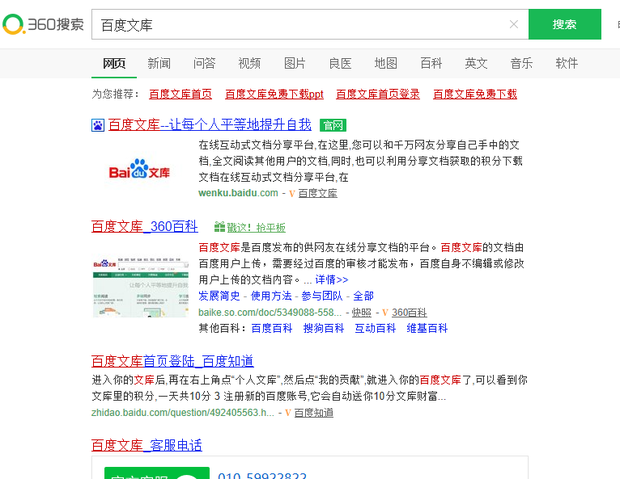Click the Bai du 文库 logo thumbnail

point(139,170)
